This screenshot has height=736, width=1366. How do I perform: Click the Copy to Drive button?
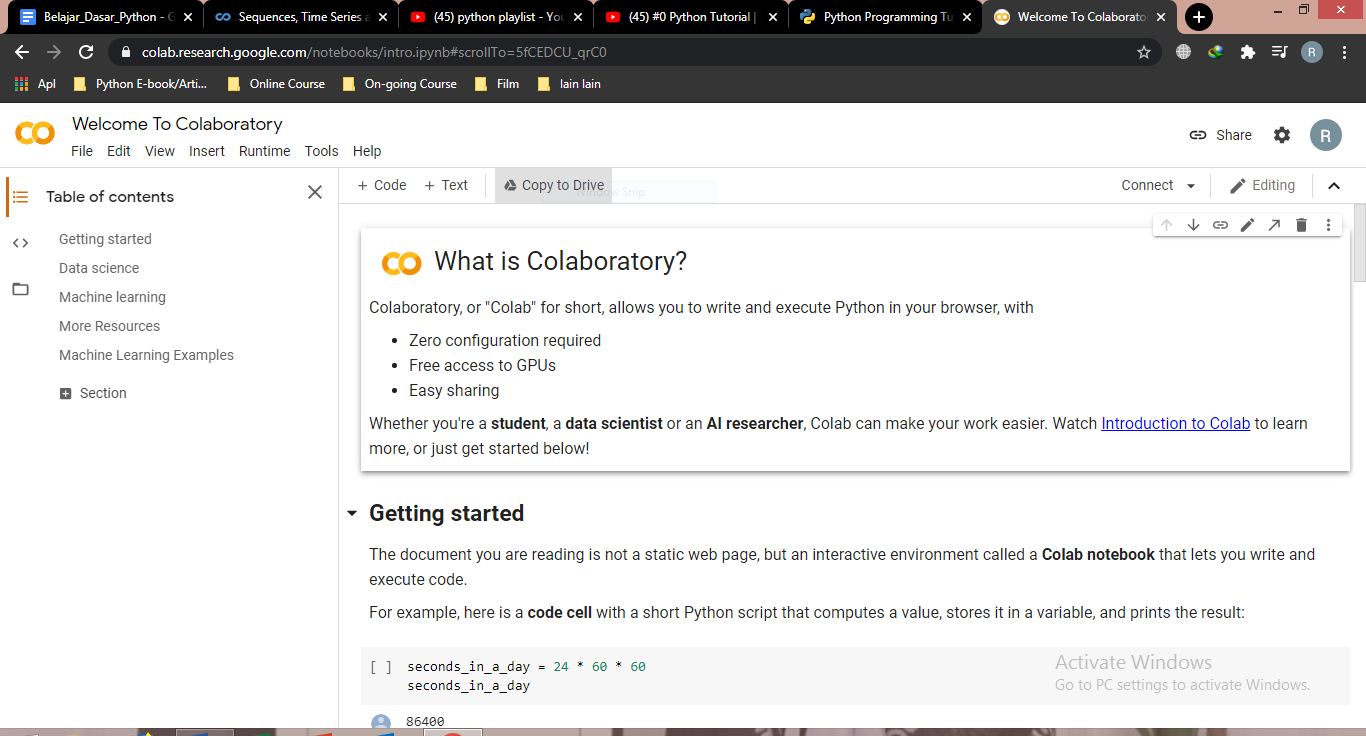tap(553, 185)
